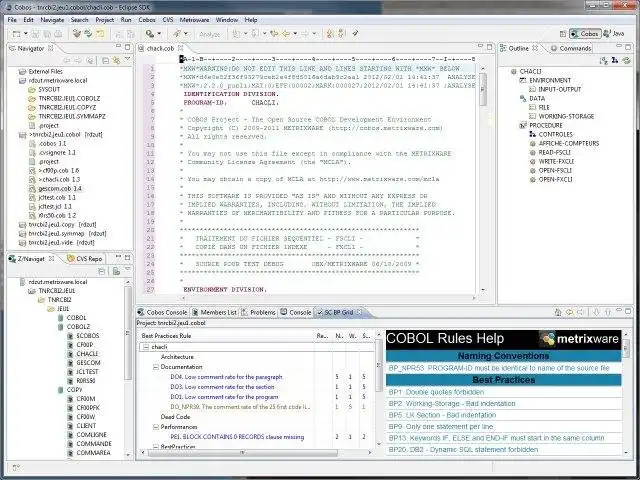640x480 pixels.
Task: Click the editor vertical scrollbar thumb
Action: pyautogui.click(x=483, y=89)
